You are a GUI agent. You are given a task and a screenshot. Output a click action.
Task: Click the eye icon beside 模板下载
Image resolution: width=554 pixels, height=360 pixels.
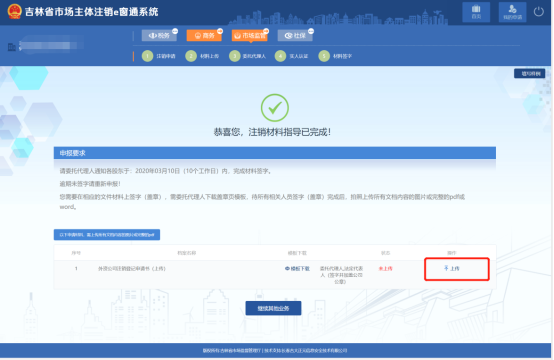pyautogui.click(x=287, y=268)
